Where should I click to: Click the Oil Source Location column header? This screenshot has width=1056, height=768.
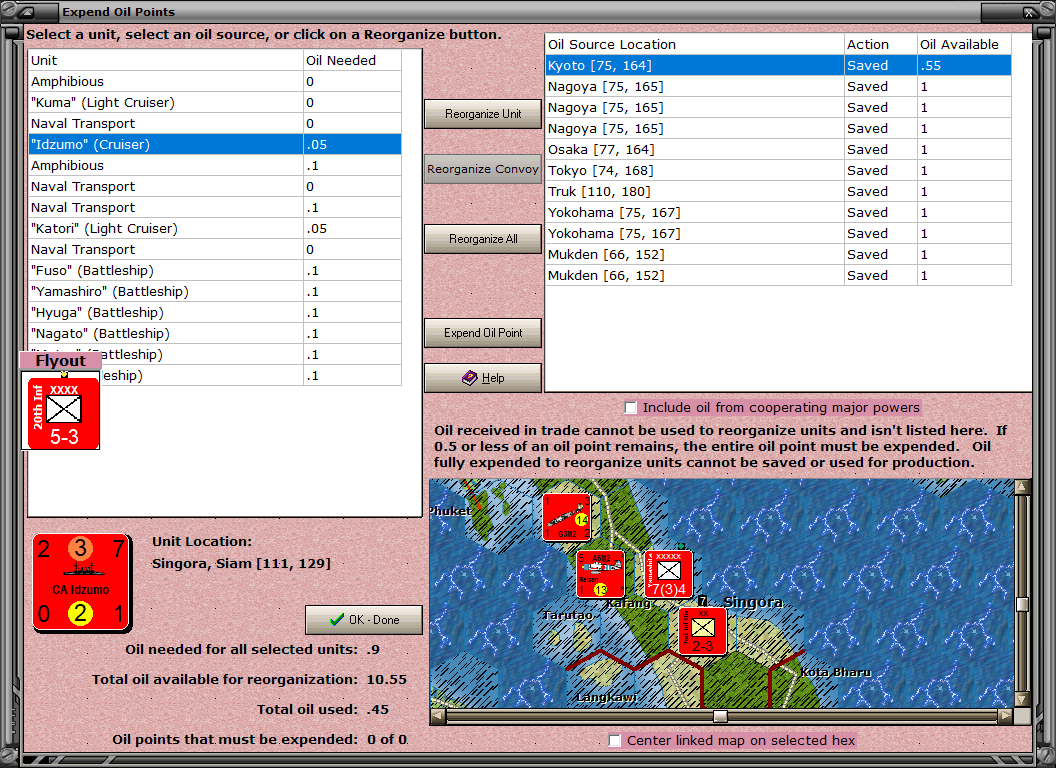[x=694, y=44]
